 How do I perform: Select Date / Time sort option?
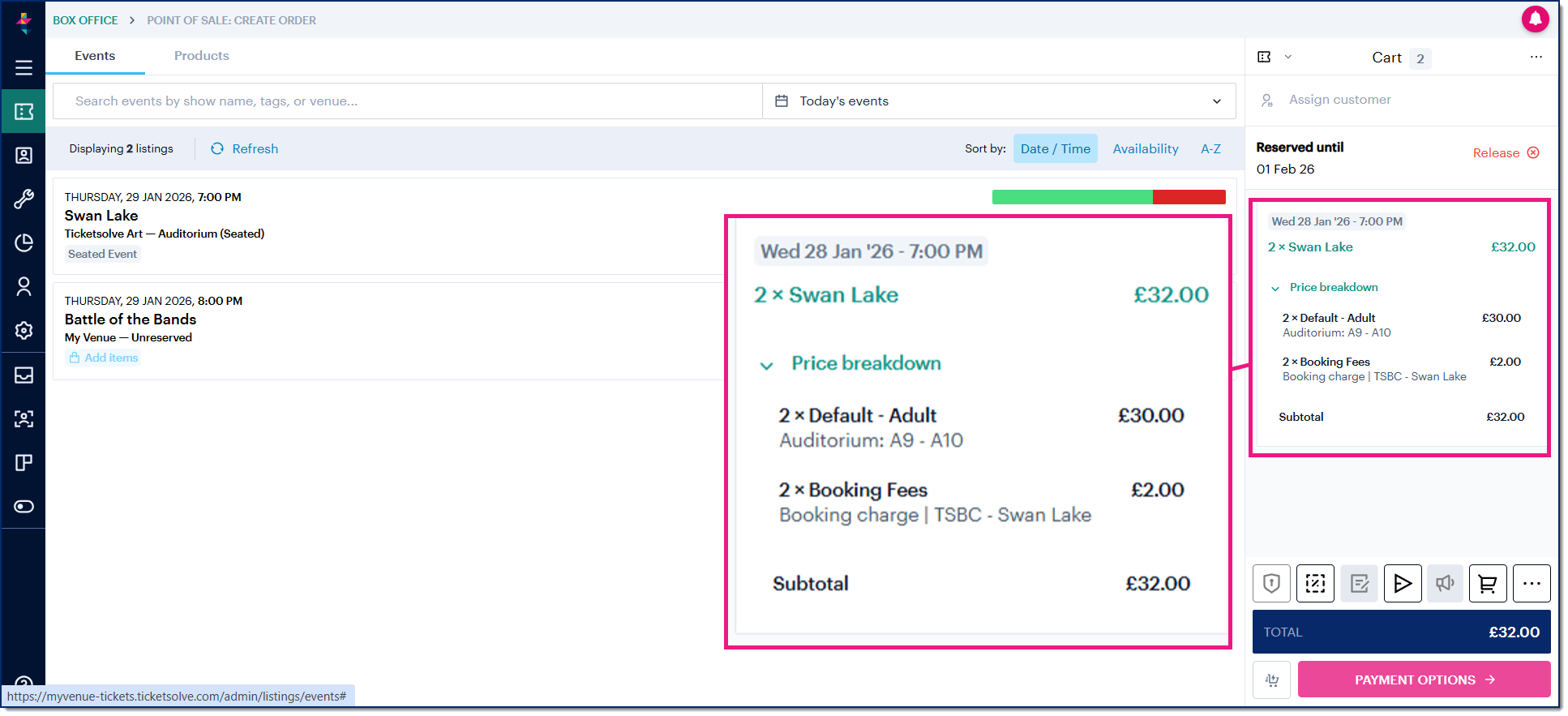tap(1056, 148)
